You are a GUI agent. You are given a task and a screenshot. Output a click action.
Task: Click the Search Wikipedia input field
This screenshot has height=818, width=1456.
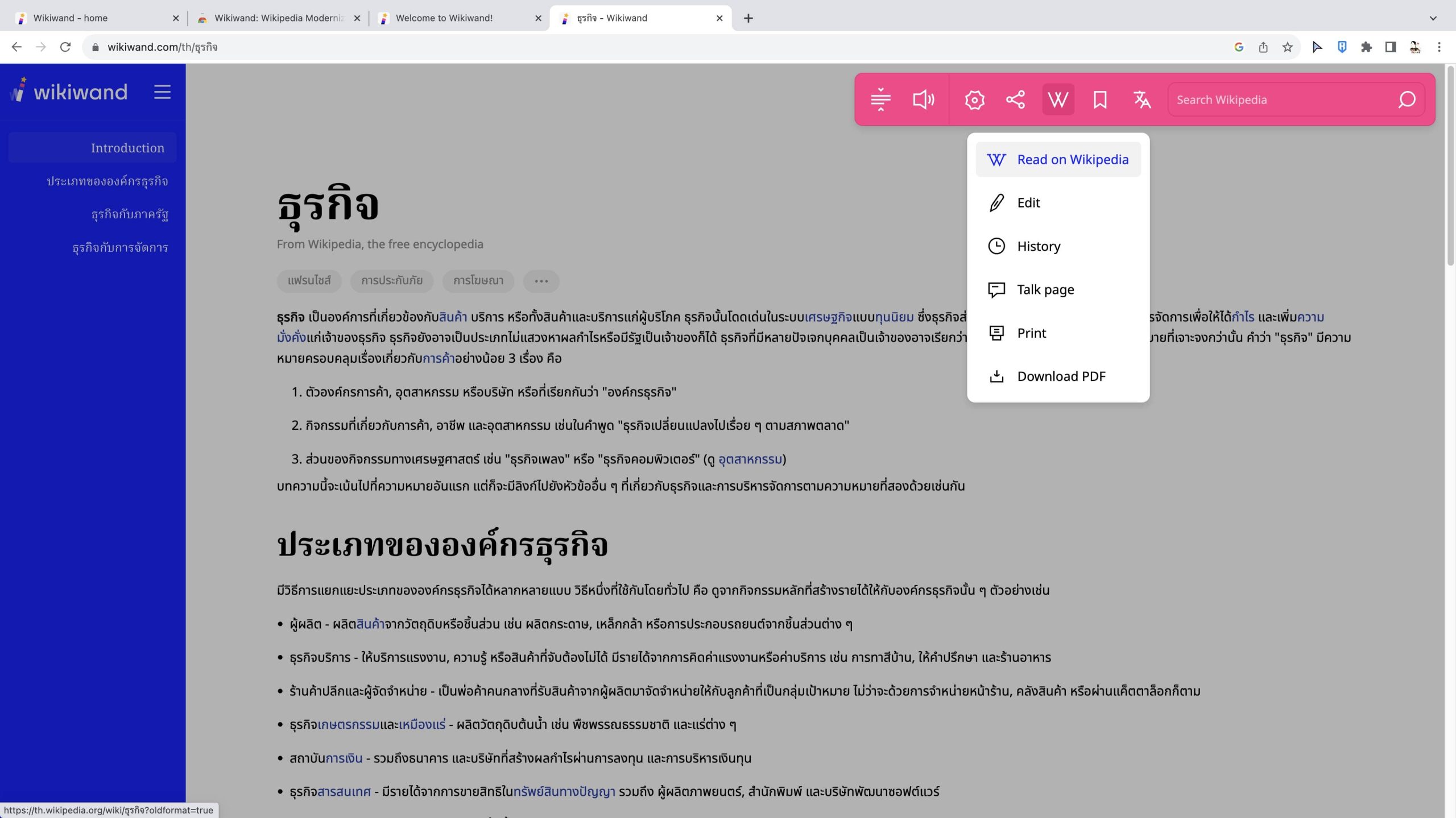tap(1280, 99)
